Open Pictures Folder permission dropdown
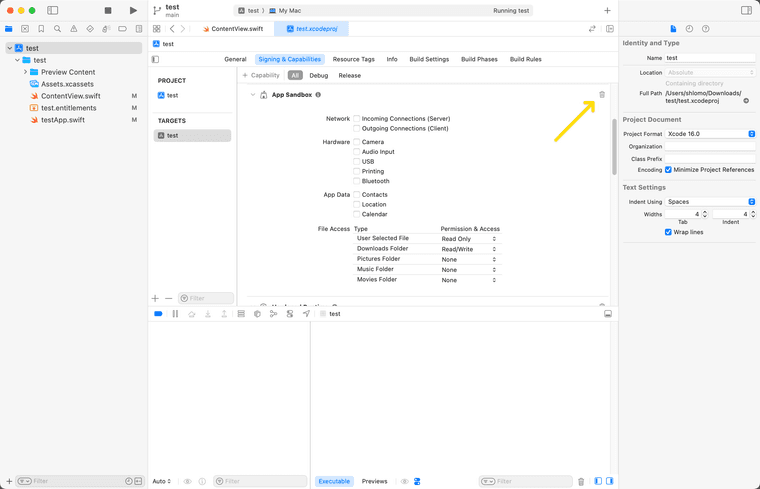Image resolution: width=760 pixels, height=489 pixels. [469, 260]
